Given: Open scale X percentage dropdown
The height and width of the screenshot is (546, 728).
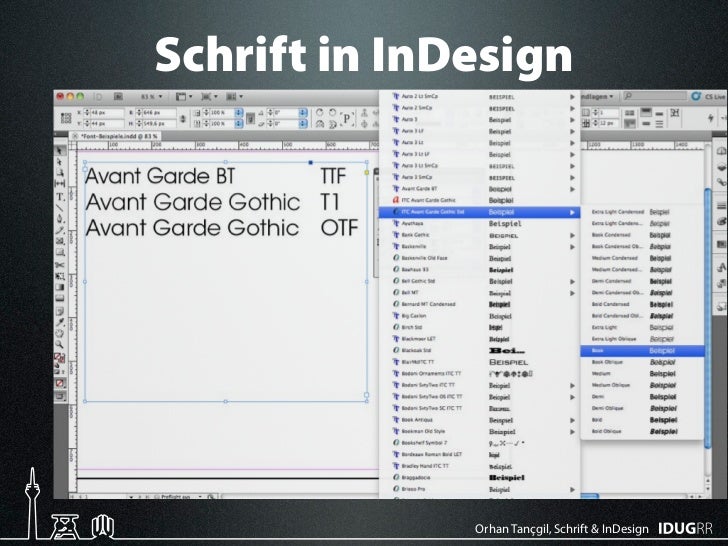Looking at the screenshot, I should point(239,113).
